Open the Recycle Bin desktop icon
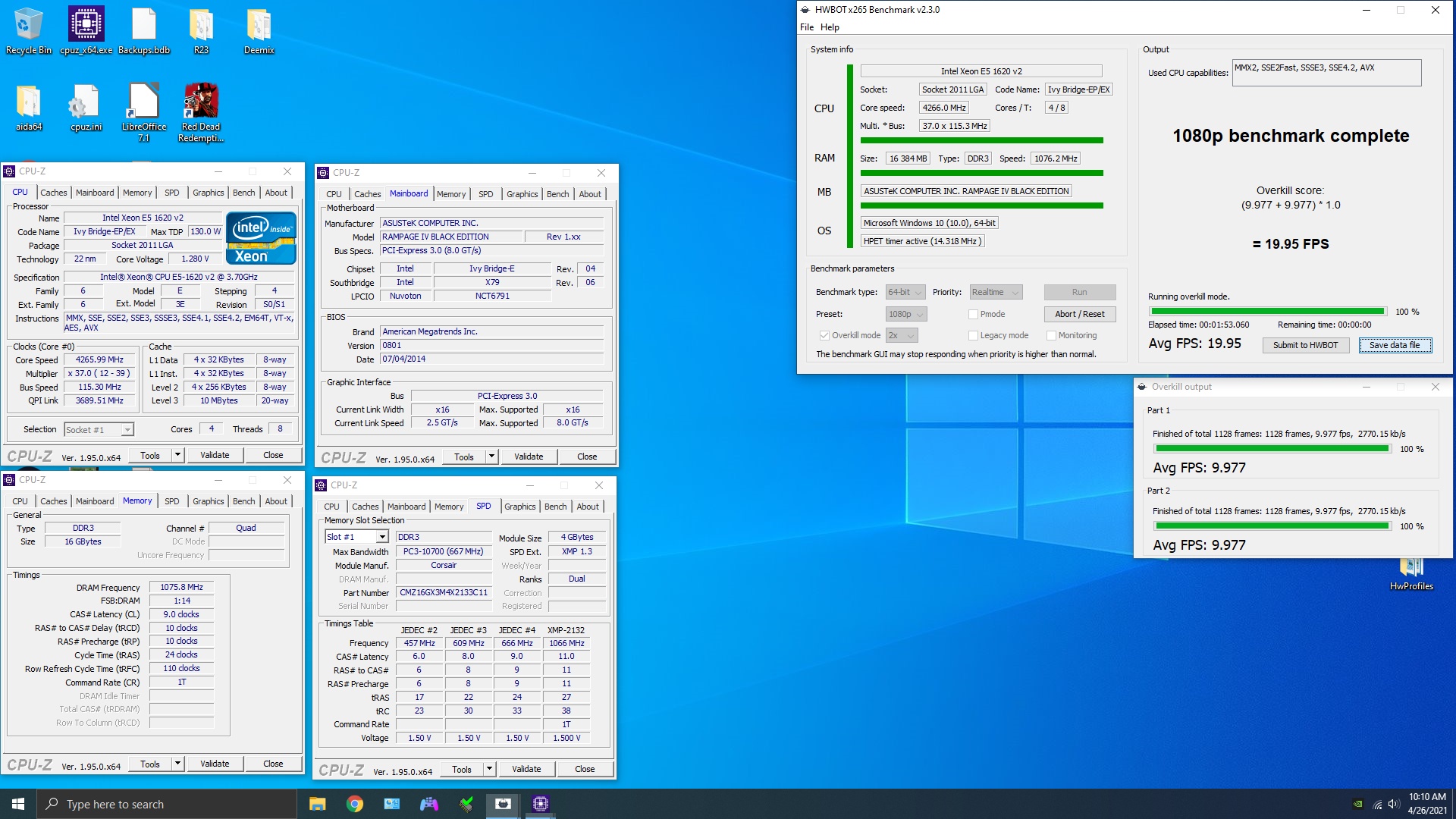Viewport: 1456px width, 819px height. click(28, 30)
